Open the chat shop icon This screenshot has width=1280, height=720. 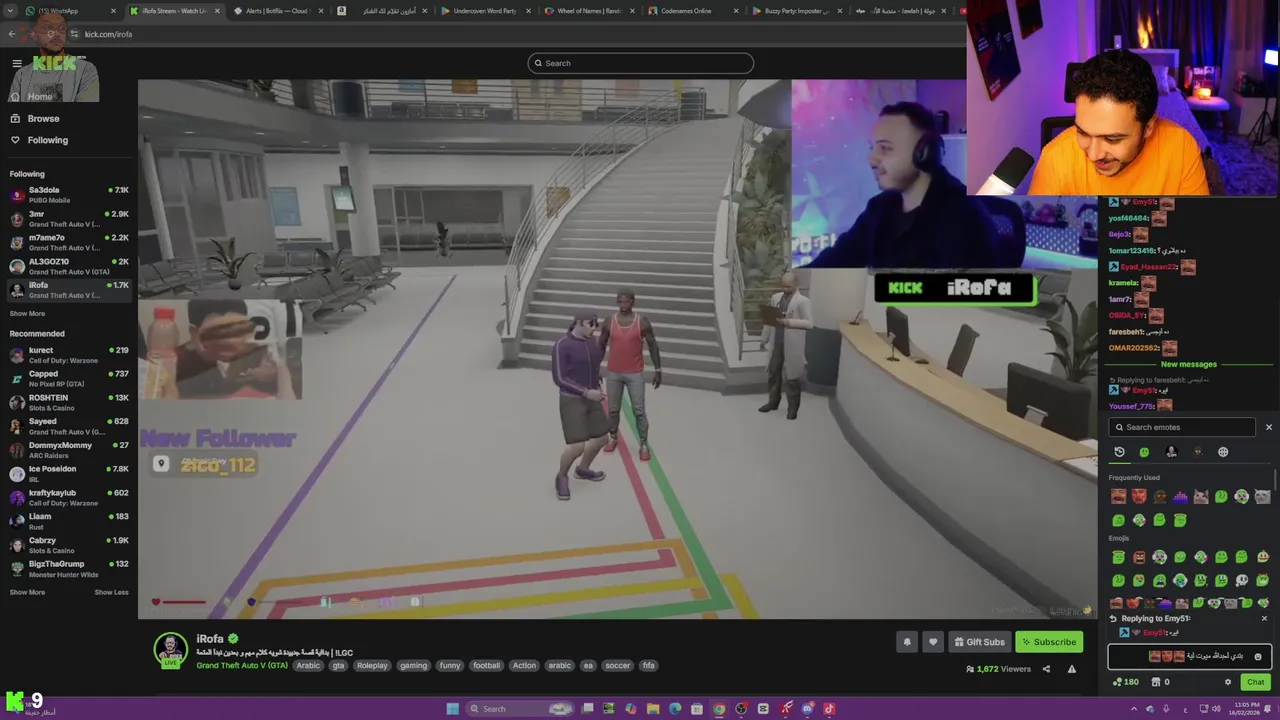(1156, 682)
